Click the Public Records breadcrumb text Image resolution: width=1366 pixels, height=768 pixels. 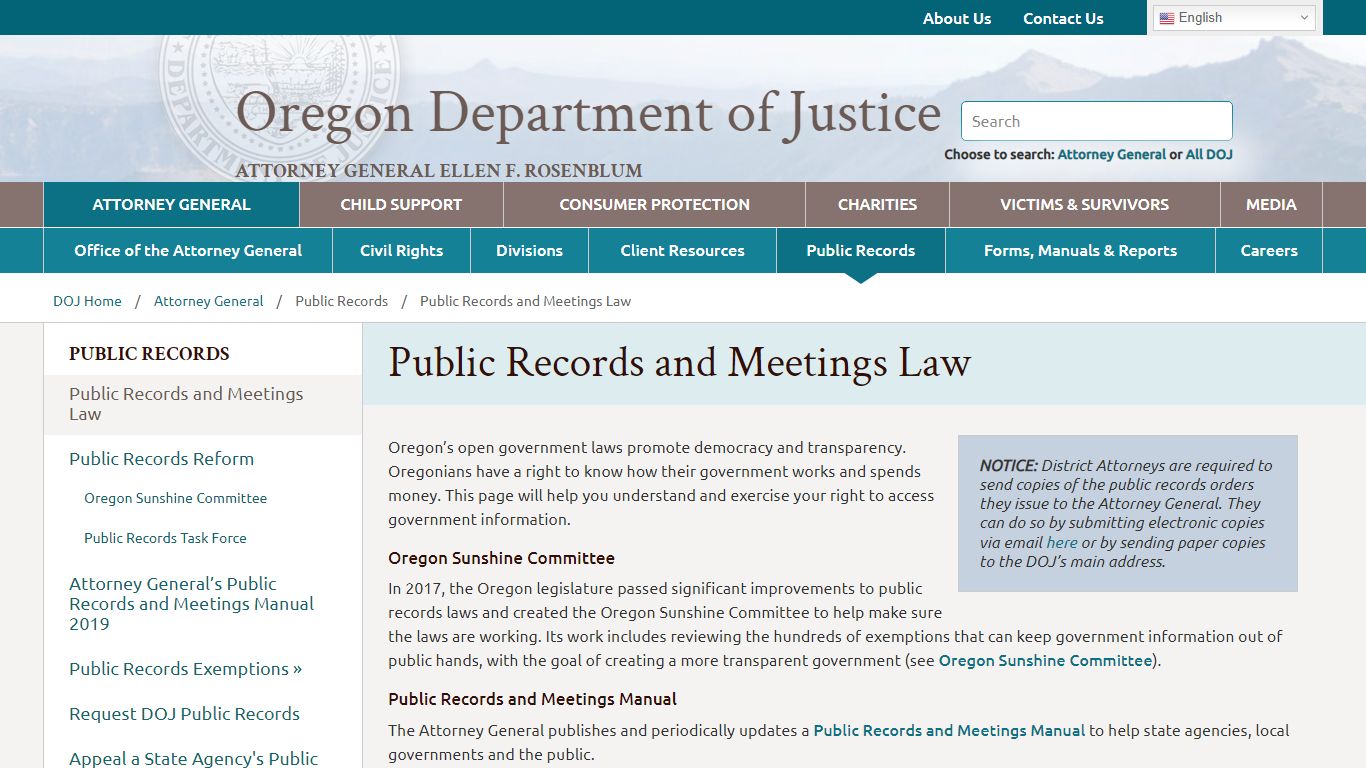(x=341, y=301)
